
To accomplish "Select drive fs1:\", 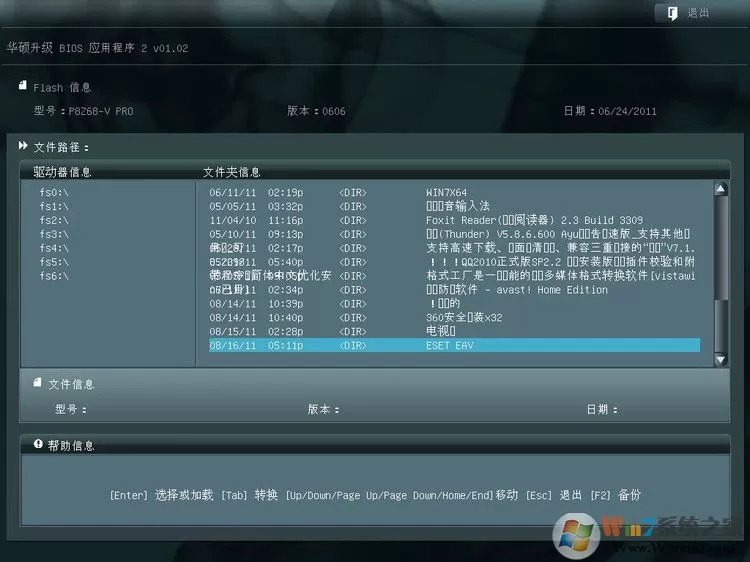I will click(x=54, y=207).
